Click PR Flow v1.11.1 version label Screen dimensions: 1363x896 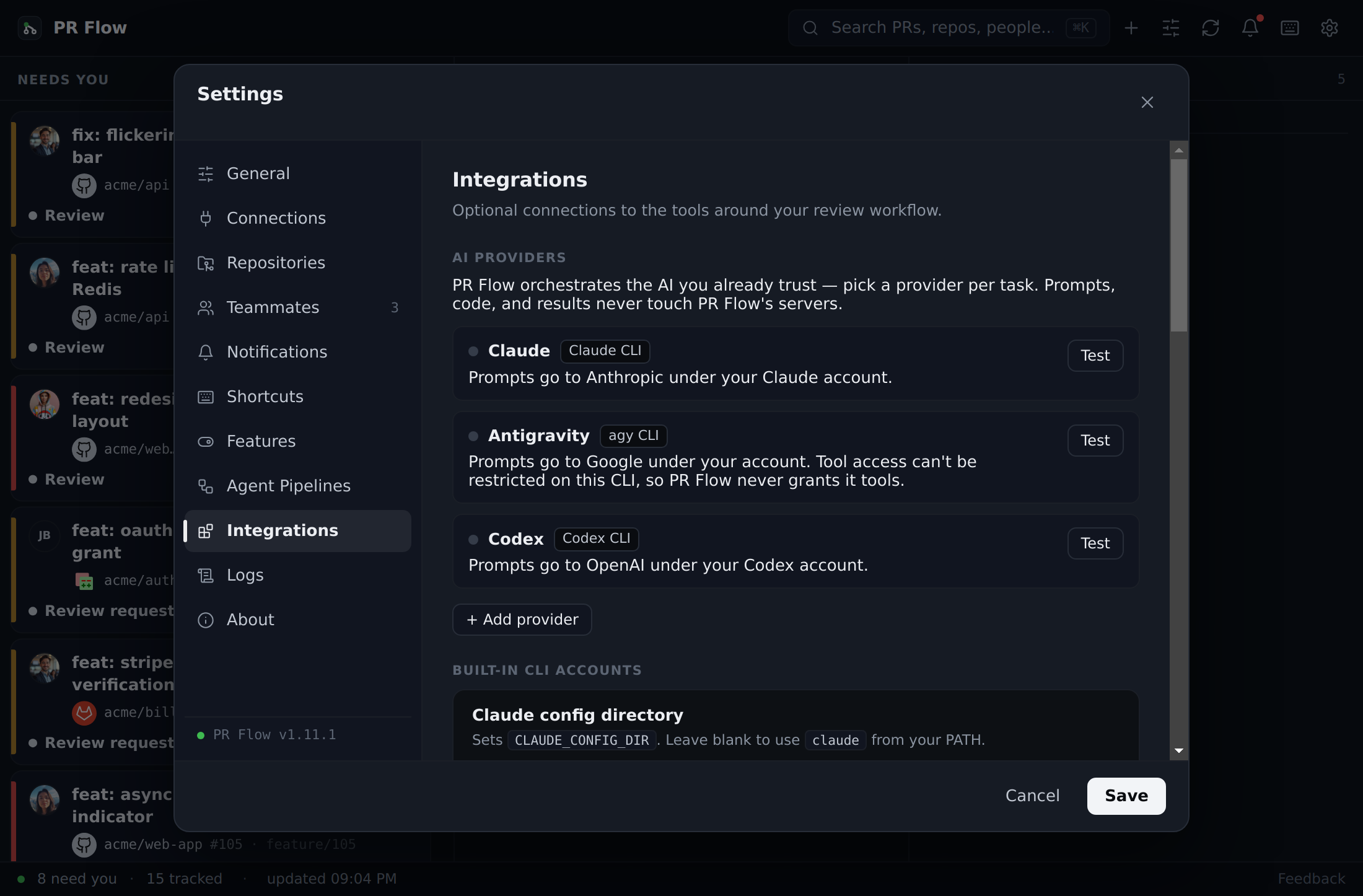274,735
